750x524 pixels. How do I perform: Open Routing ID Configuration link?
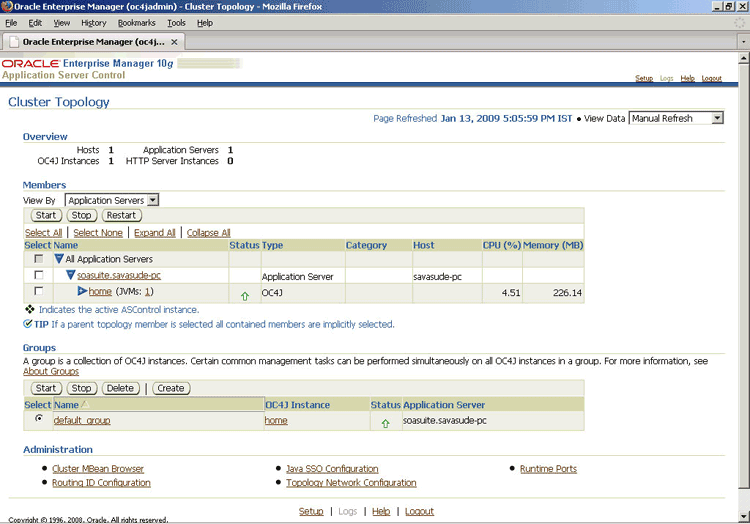[x=101, y=482]
